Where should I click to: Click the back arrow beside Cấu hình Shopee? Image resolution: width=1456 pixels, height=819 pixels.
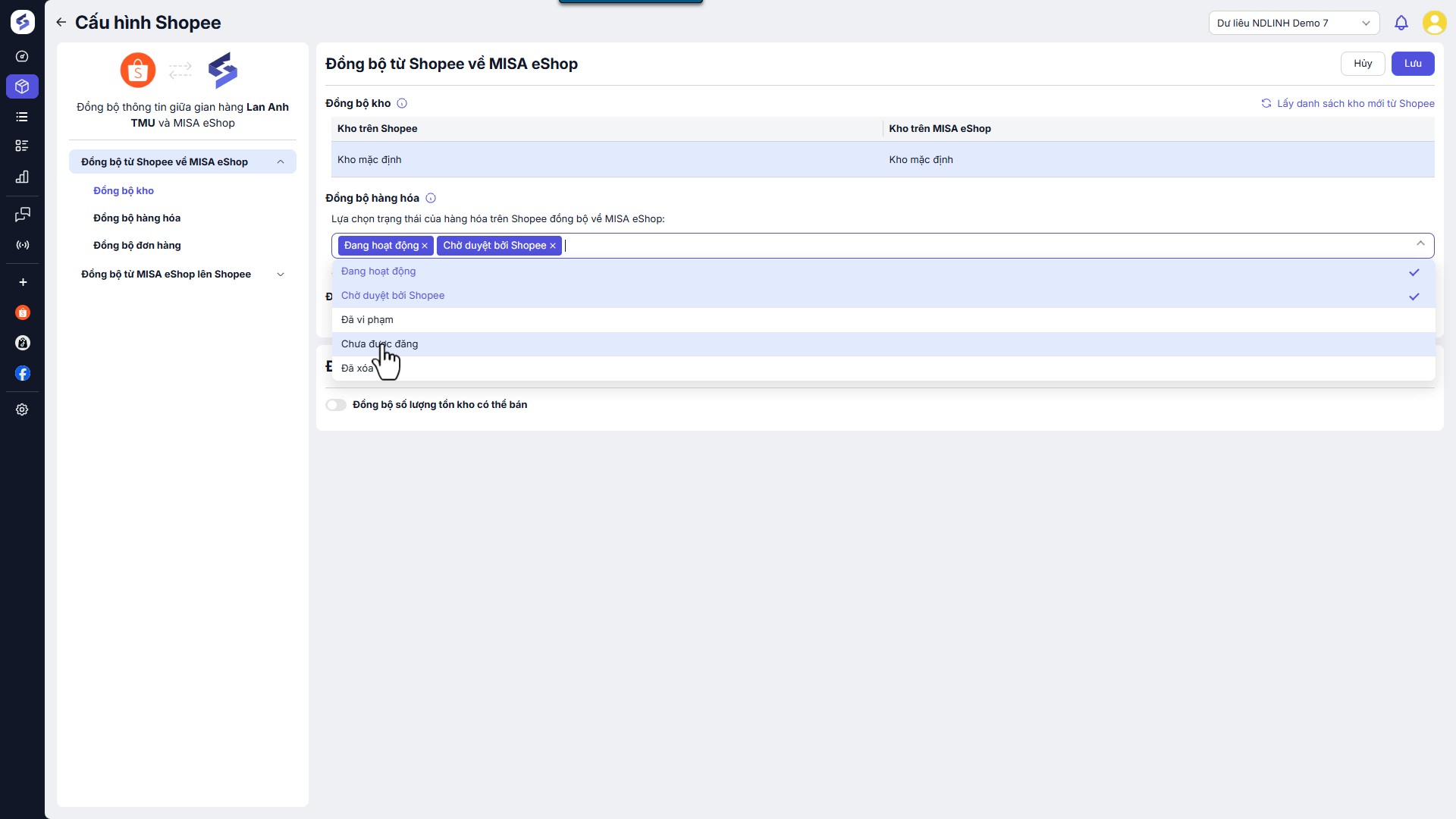[x=61, y=23]
